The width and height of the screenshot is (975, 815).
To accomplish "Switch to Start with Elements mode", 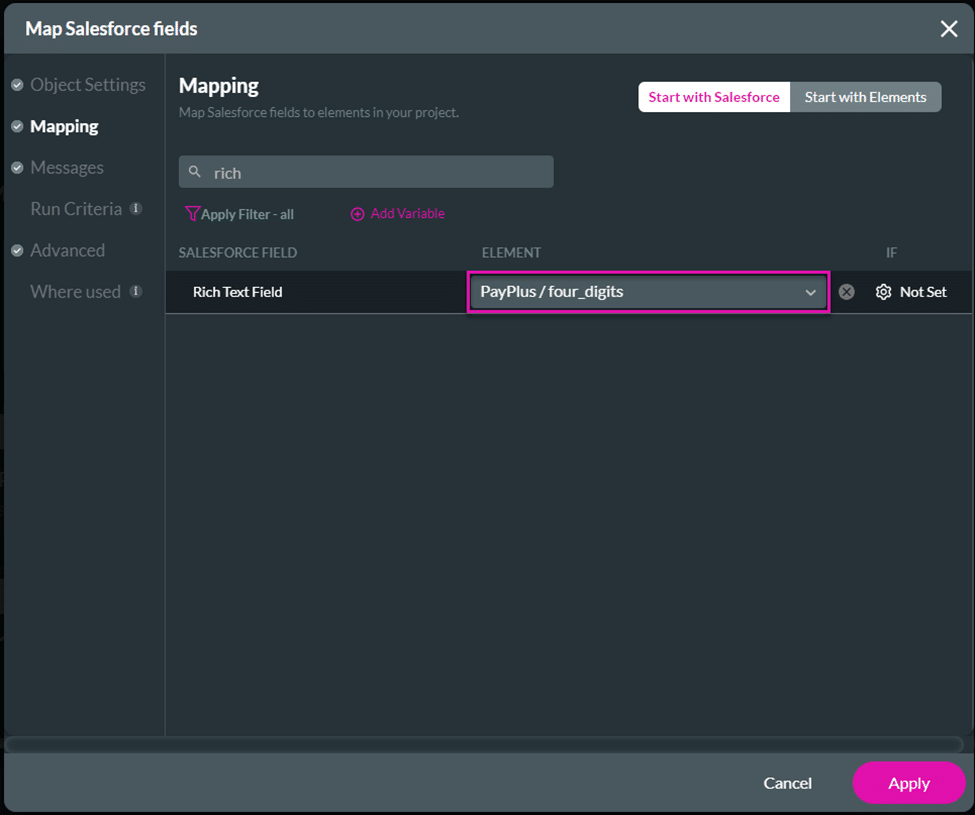I will (x=865, y=97).
